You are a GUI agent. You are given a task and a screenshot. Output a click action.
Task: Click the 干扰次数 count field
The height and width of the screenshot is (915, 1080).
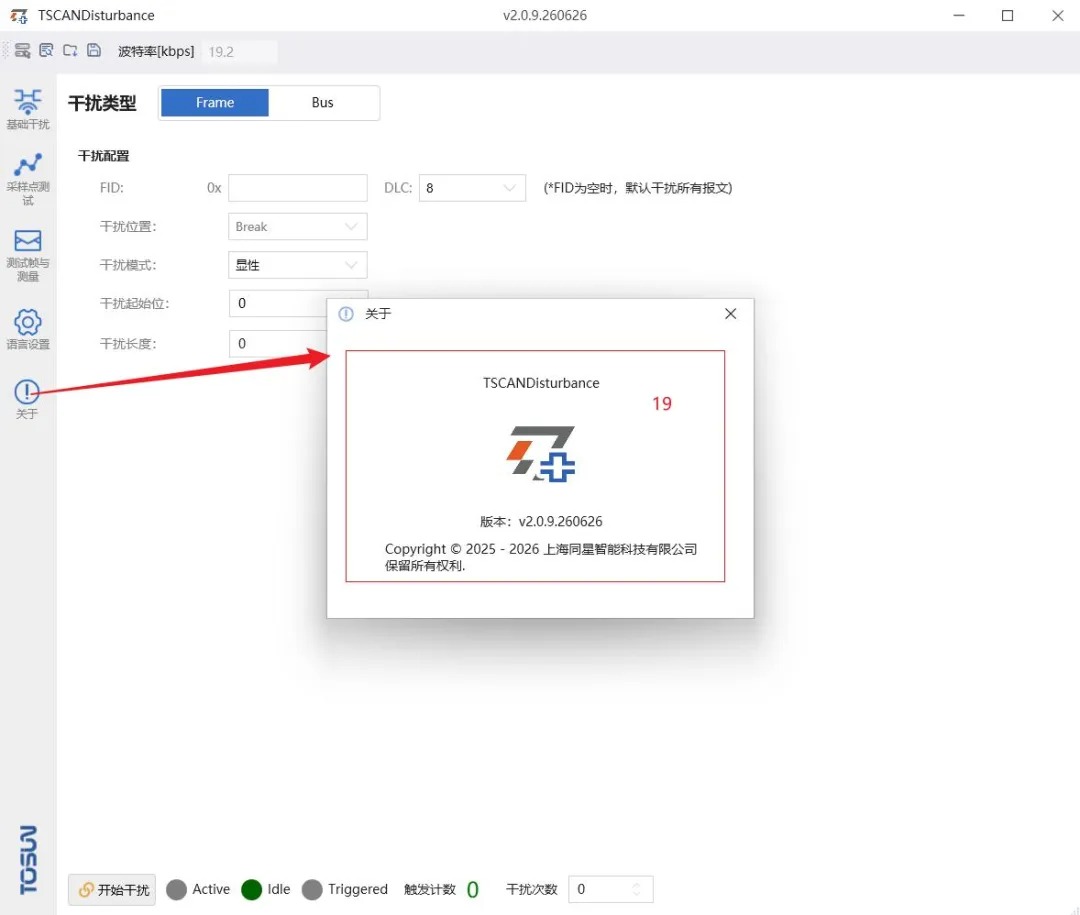pos(610,890)
